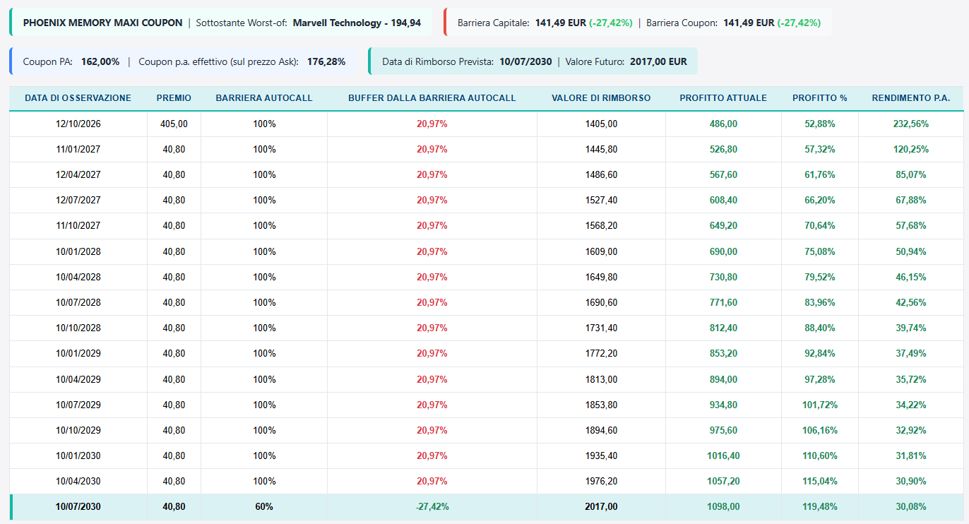The image size is (969, 524).
Task: Click redemption value 1405,00
Action: point(601,124)
